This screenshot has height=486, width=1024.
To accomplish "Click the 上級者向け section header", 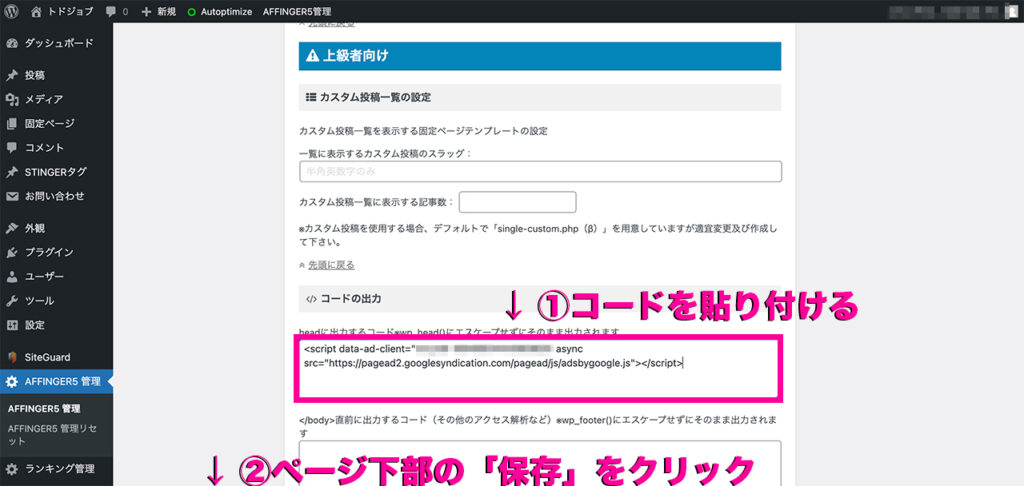I will point(539,56).
